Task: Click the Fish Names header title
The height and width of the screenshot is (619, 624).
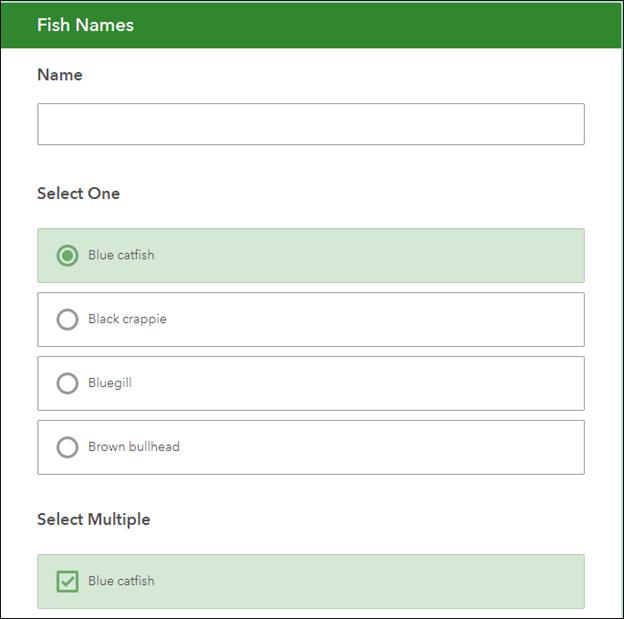Action: tap(85, 25)
